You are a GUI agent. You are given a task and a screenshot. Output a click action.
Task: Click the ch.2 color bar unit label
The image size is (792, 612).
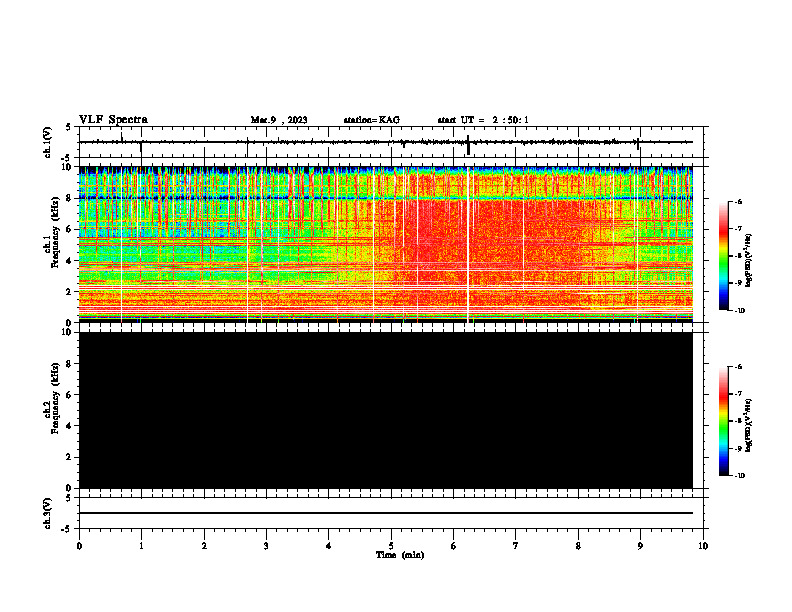tap(749, 425)
